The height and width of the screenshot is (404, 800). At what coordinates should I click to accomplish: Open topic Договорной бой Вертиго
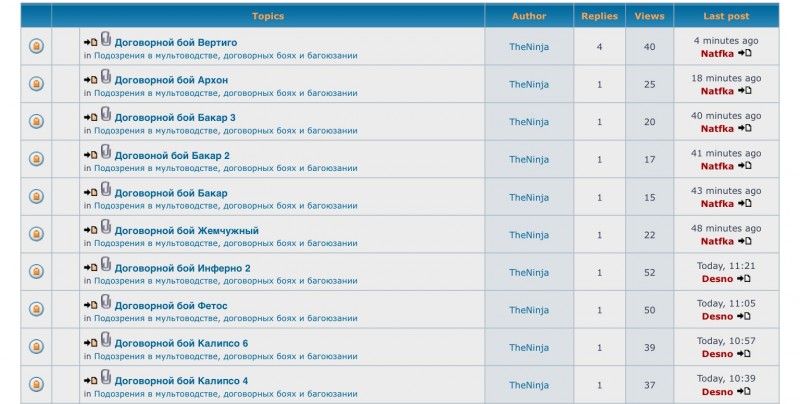(176, 42)
